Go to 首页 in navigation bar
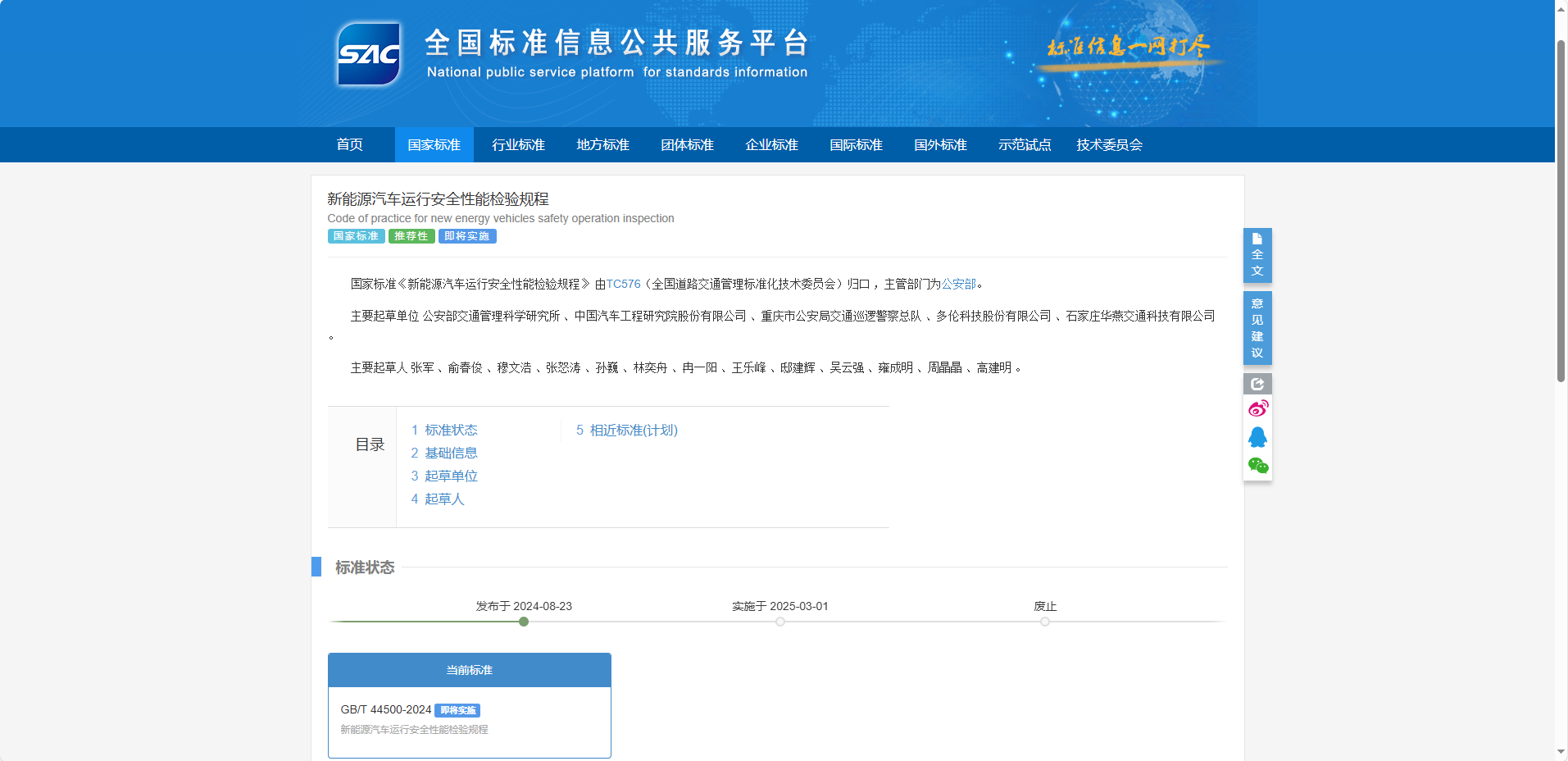 click(x=350, y=144)
